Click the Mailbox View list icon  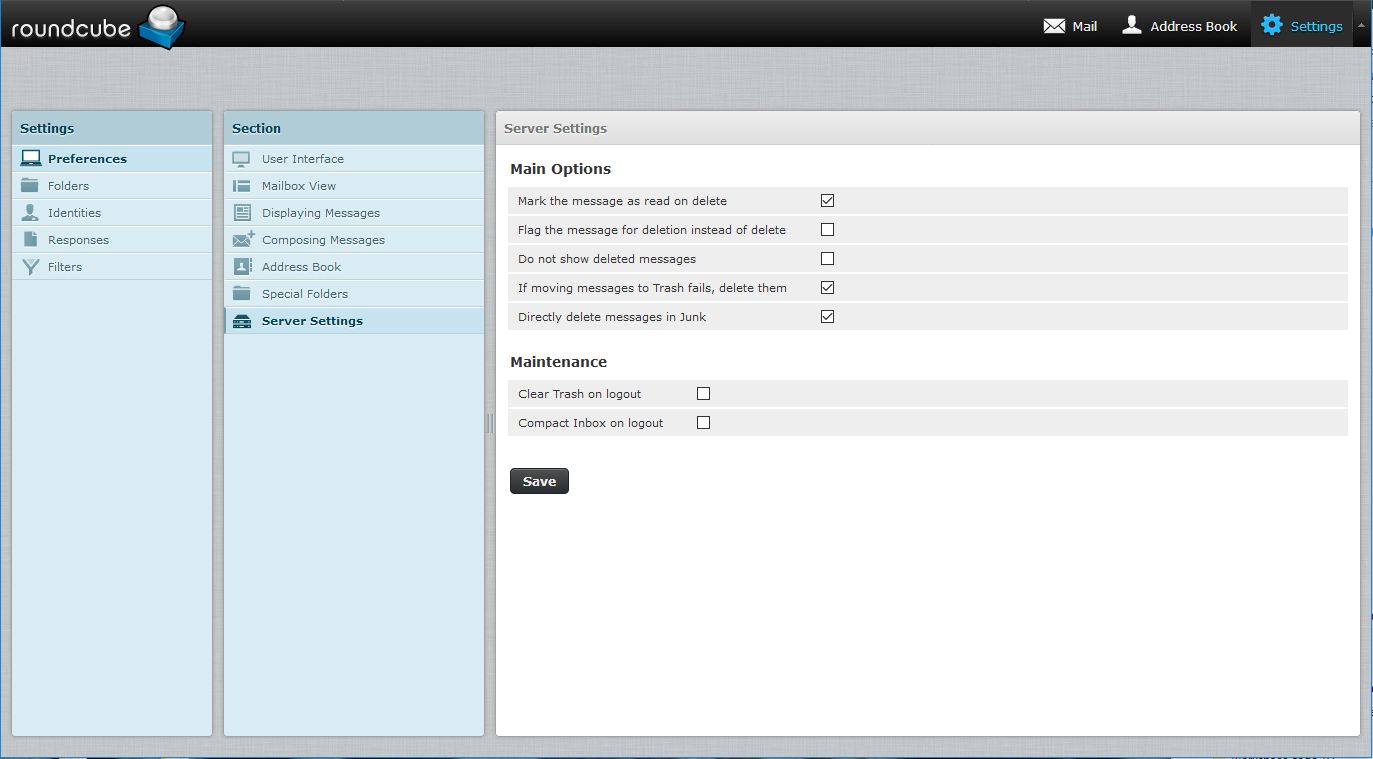point(242,186)
